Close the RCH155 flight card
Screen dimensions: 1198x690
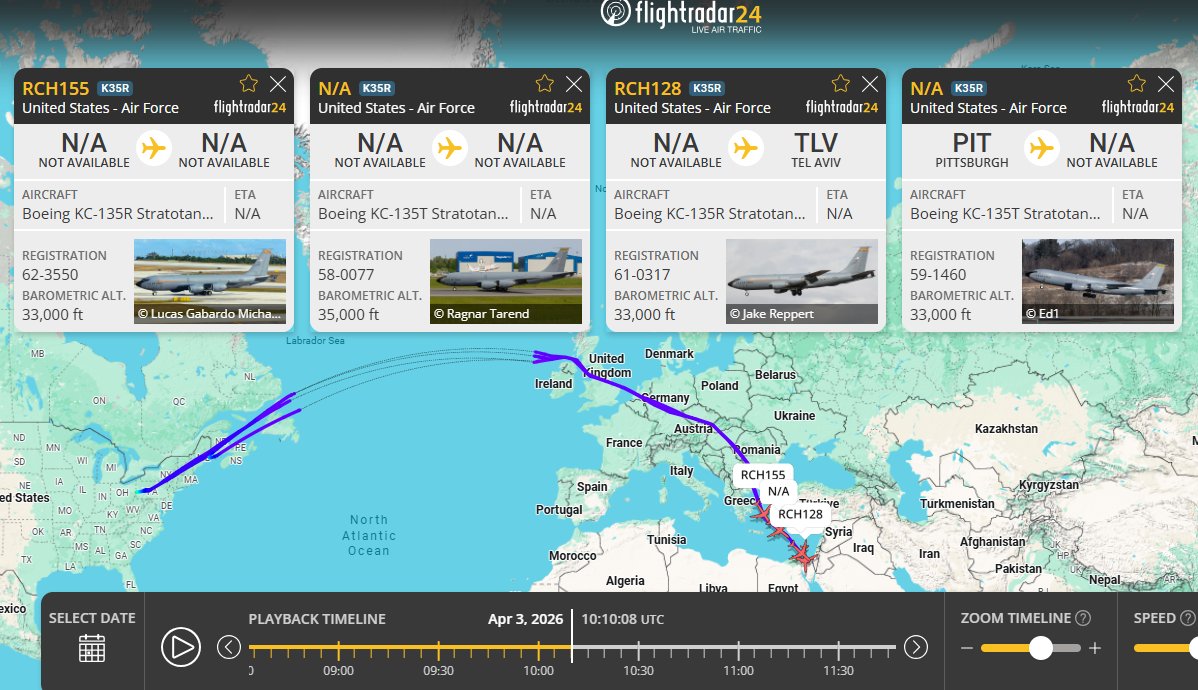tap(278, 84)
